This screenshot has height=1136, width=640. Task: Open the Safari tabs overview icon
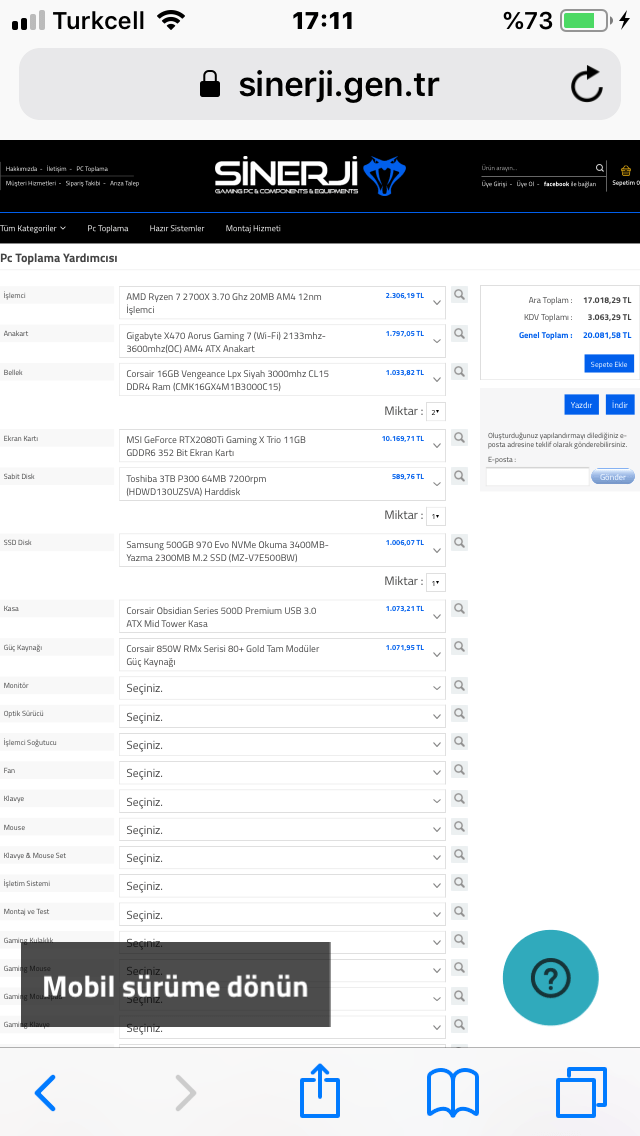[581, 1092]
